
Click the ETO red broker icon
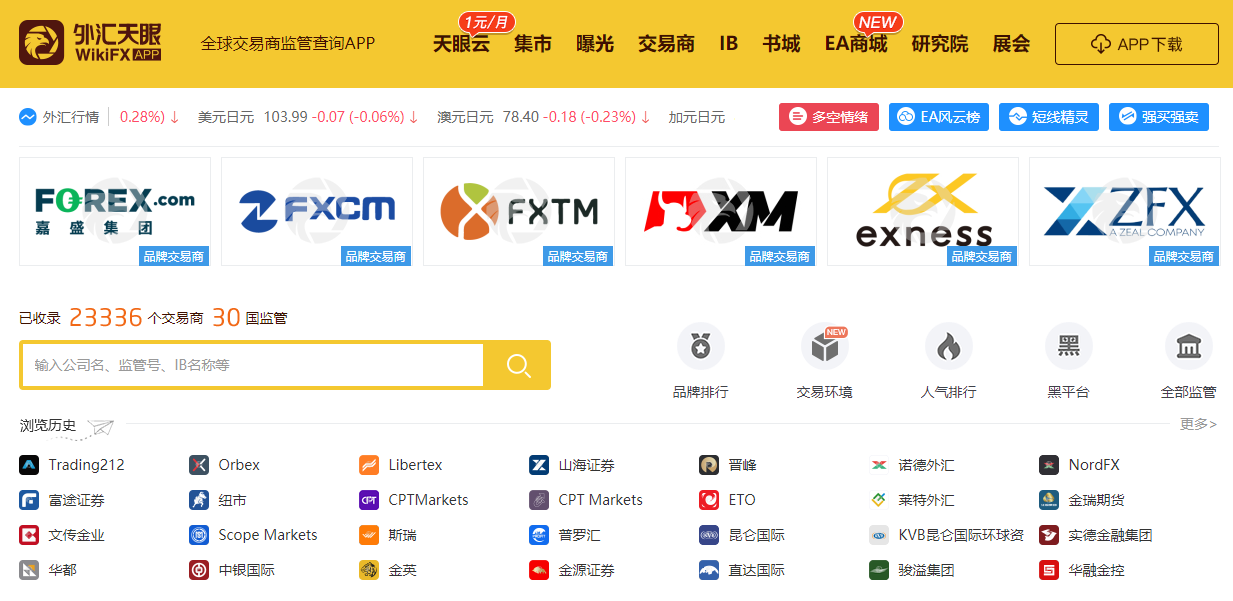click(x=709, y=500)
